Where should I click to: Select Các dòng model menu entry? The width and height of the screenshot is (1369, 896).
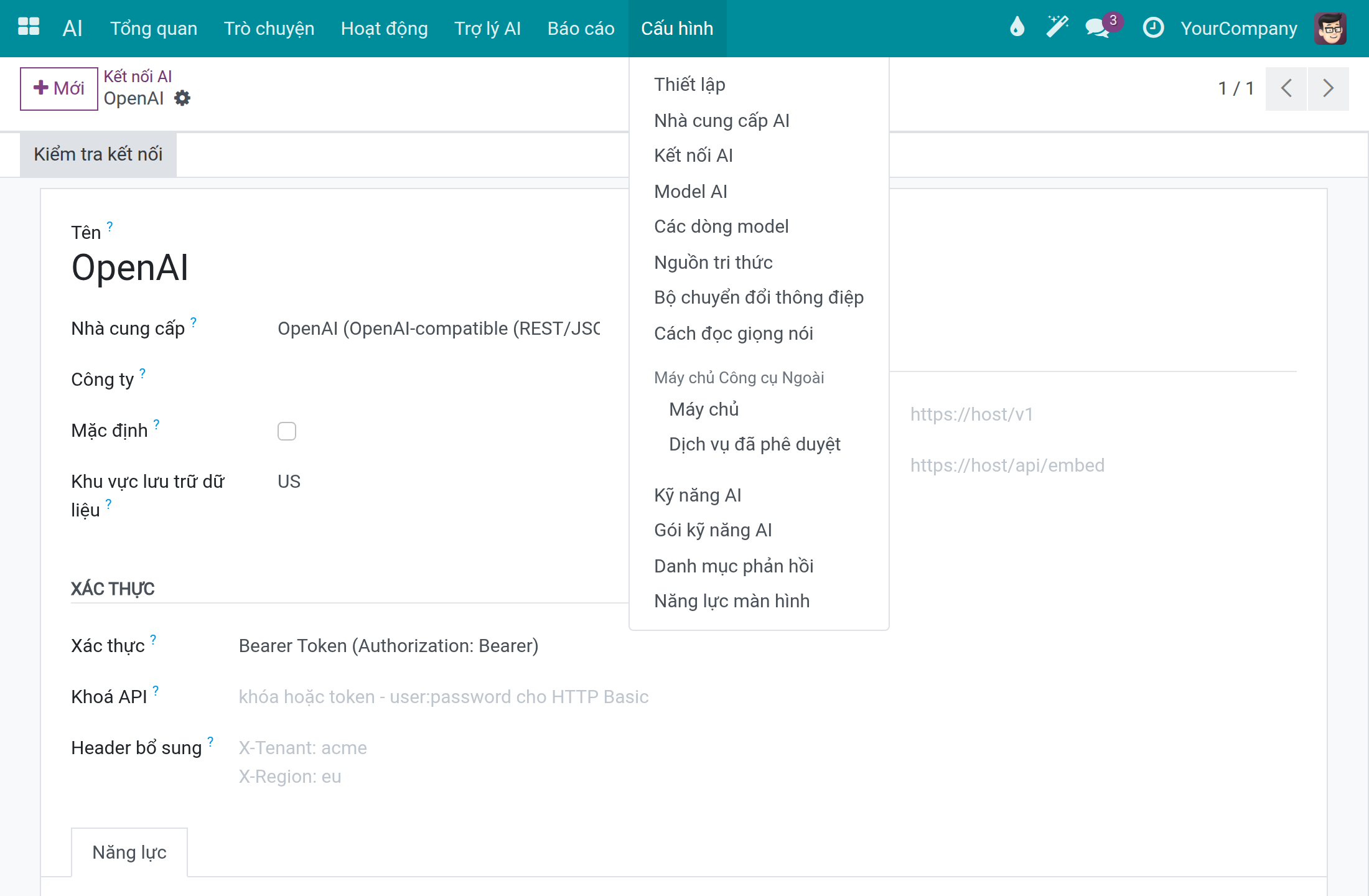(759, 226)
